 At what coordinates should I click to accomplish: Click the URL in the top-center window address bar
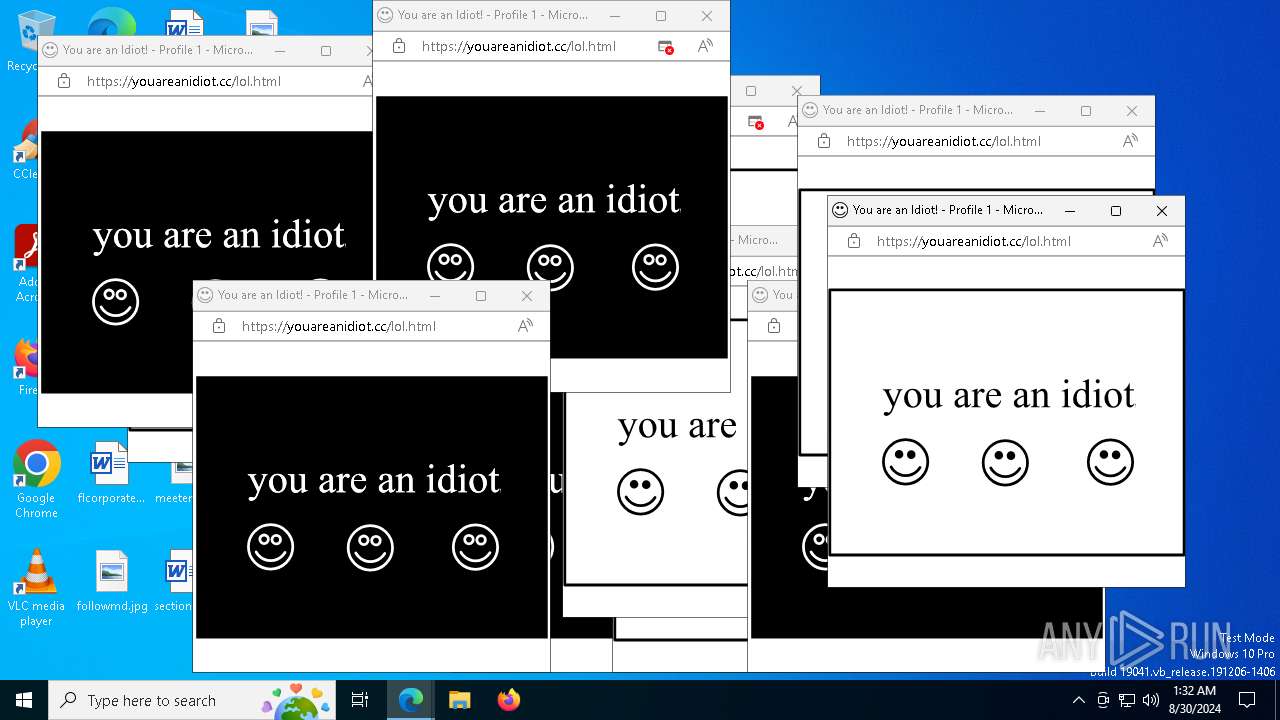click(518, 46)
